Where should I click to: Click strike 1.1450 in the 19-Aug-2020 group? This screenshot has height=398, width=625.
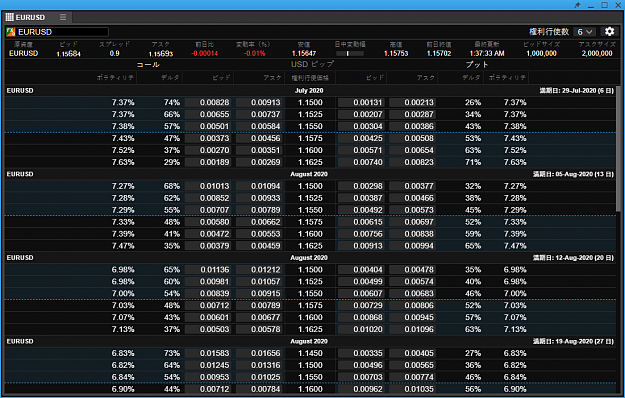[310, 353]
